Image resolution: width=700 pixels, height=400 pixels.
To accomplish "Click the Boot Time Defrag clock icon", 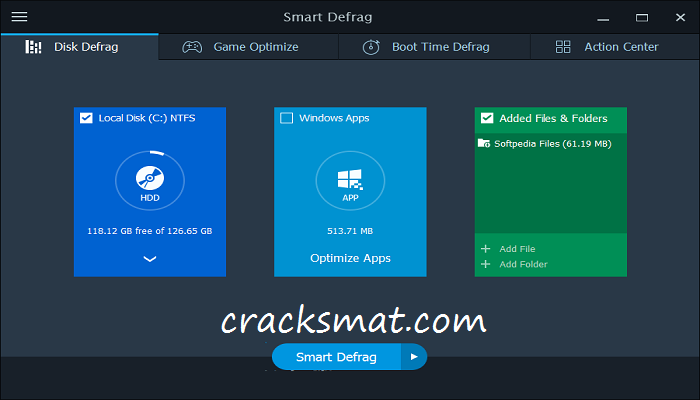I will tap(371, 47).
